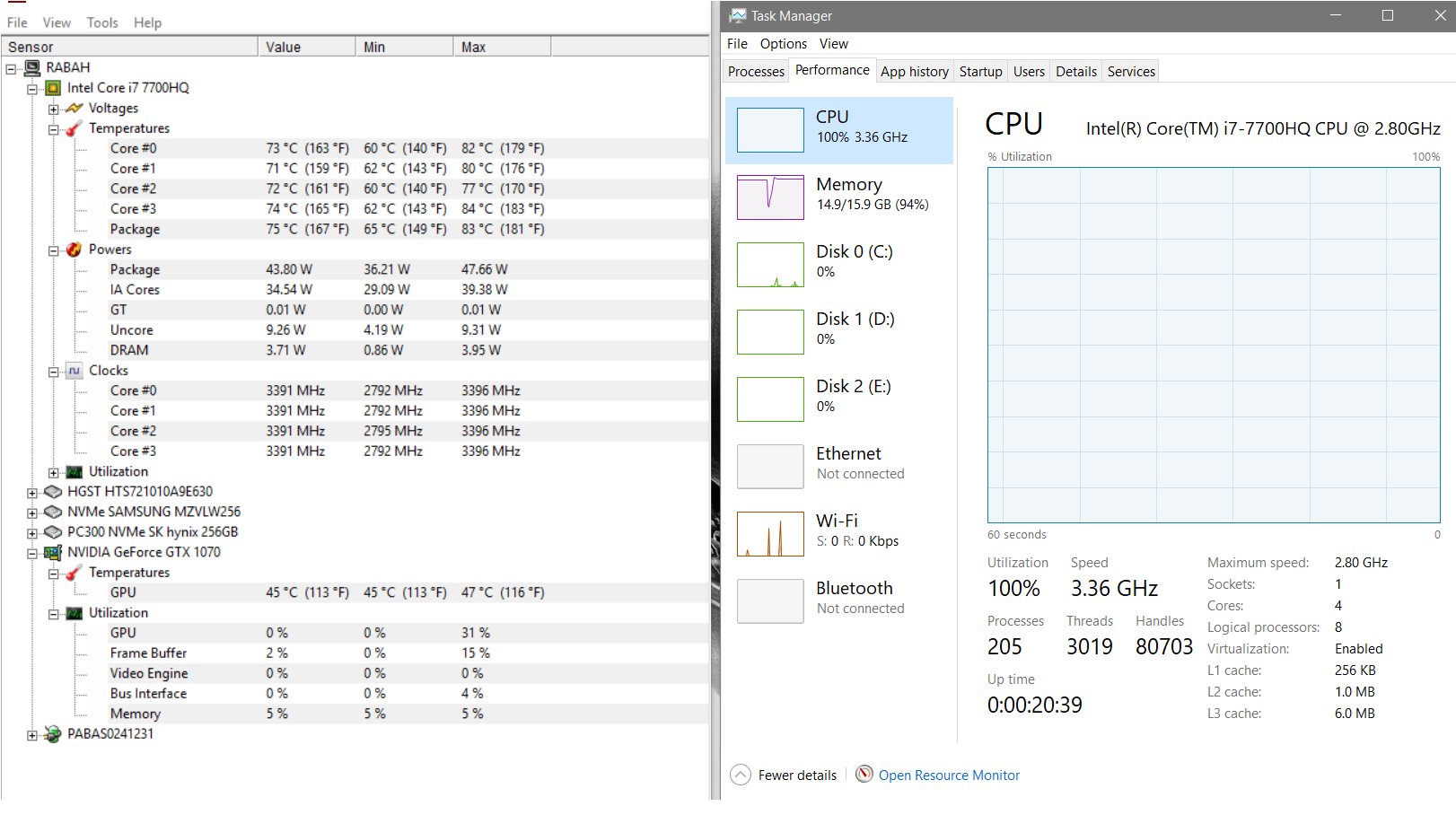Screen dimensions: 1456x815
Task: Expand the HGST HTS721010A9E630 node
Action: (x=32, y=493)
